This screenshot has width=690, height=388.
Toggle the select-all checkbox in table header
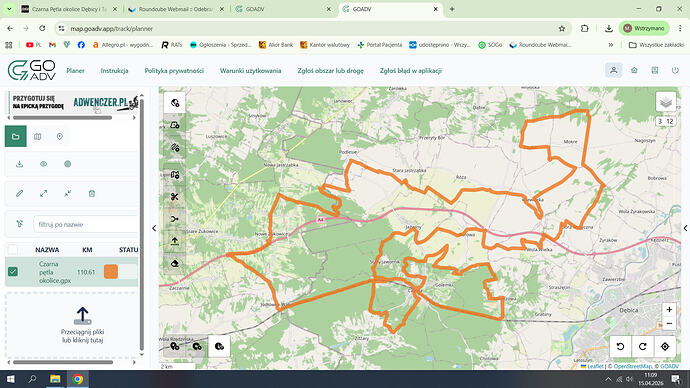[13, 250]
